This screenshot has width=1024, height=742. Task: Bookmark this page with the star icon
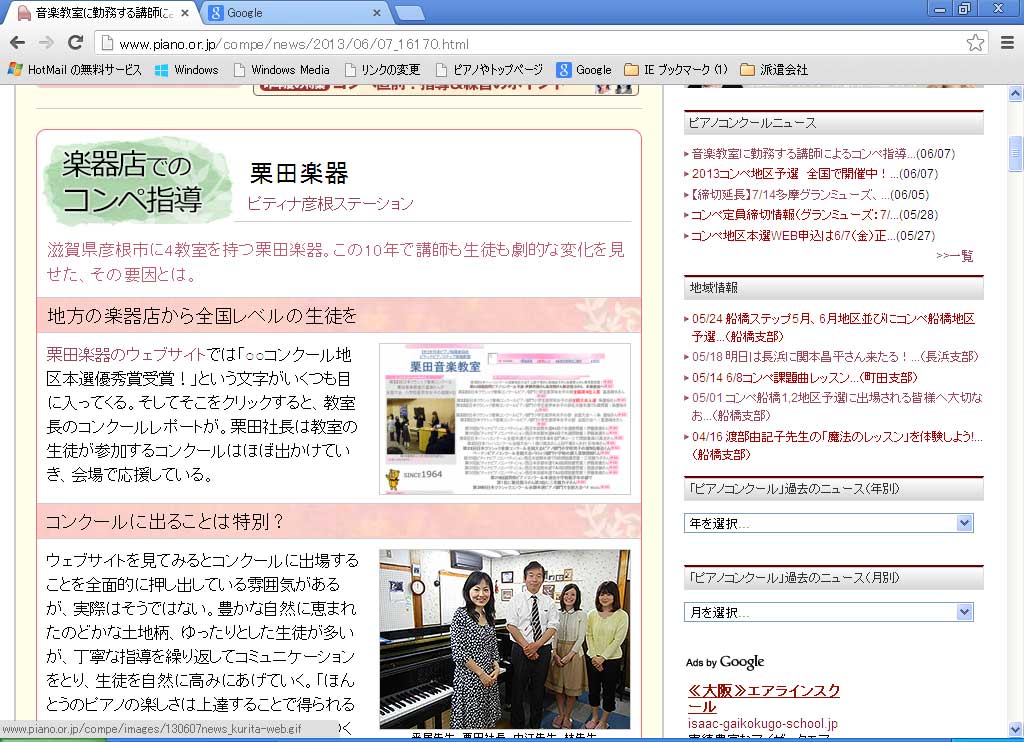[975, 43]
